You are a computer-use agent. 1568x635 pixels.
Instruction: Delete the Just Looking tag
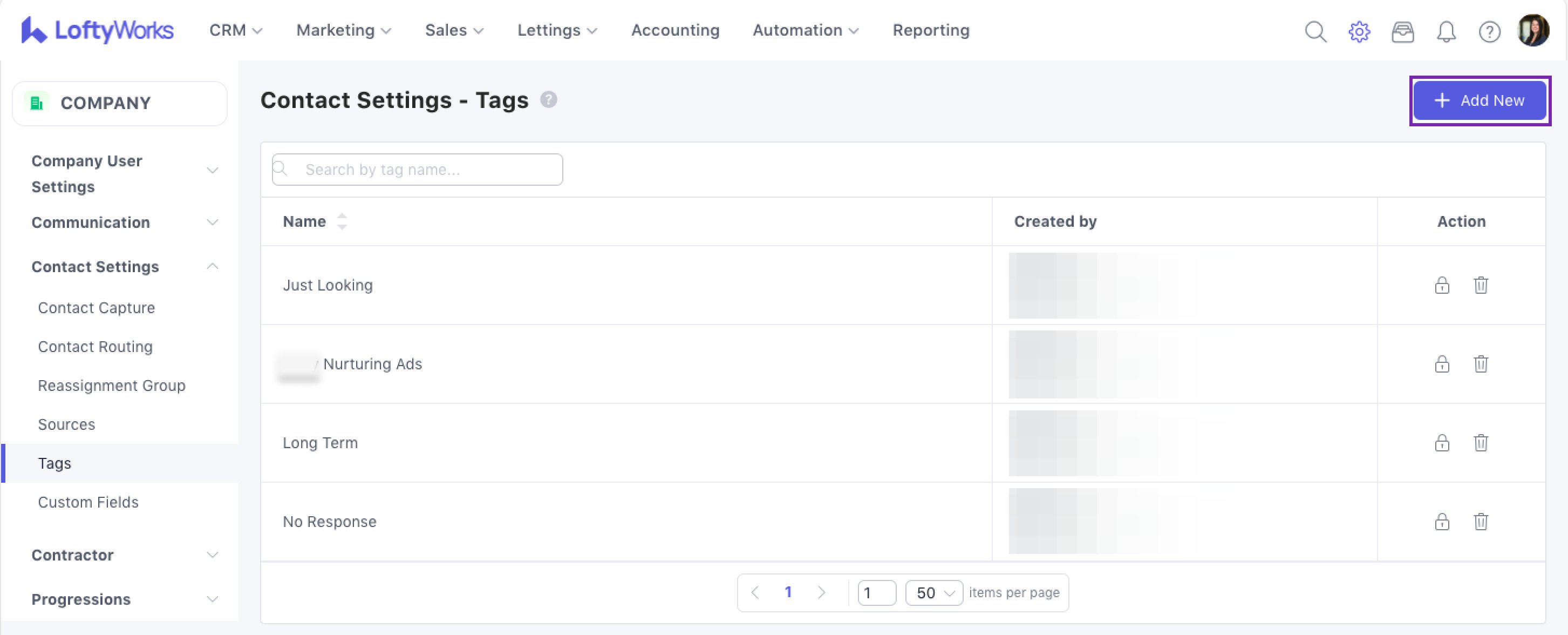(x=1481, y=285)
